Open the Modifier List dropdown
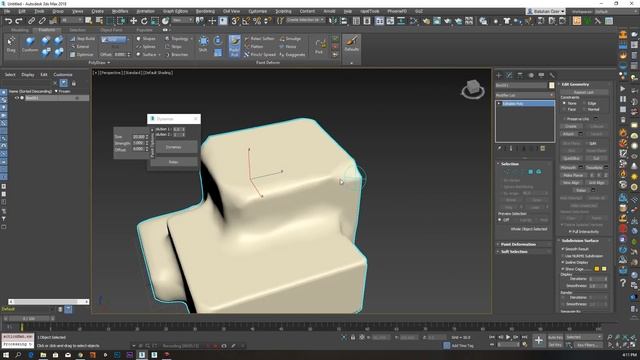 point(524,95)
